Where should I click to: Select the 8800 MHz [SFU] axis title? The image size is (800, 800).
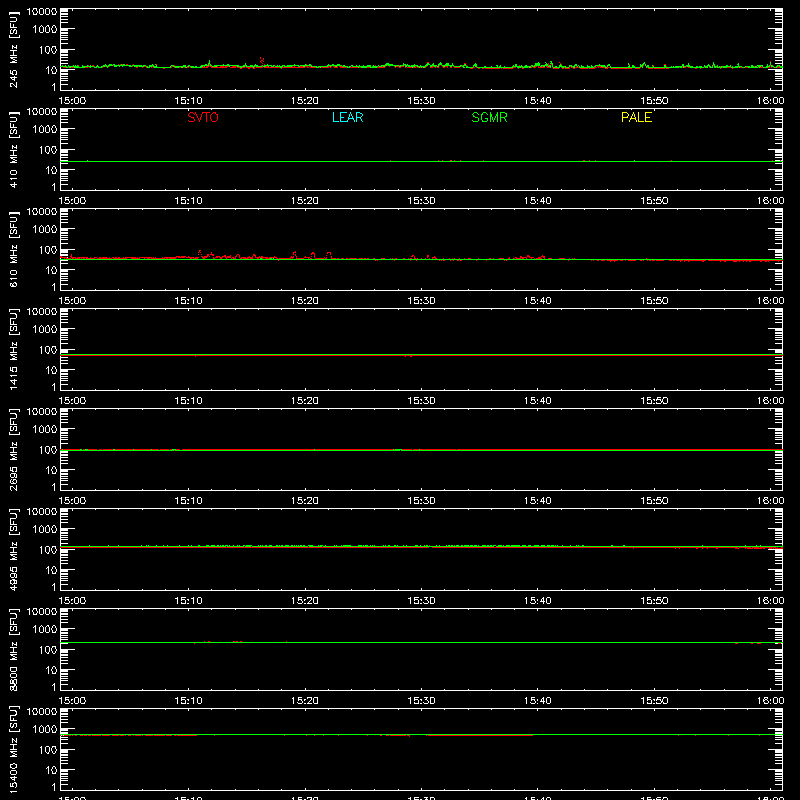point(13,649)
